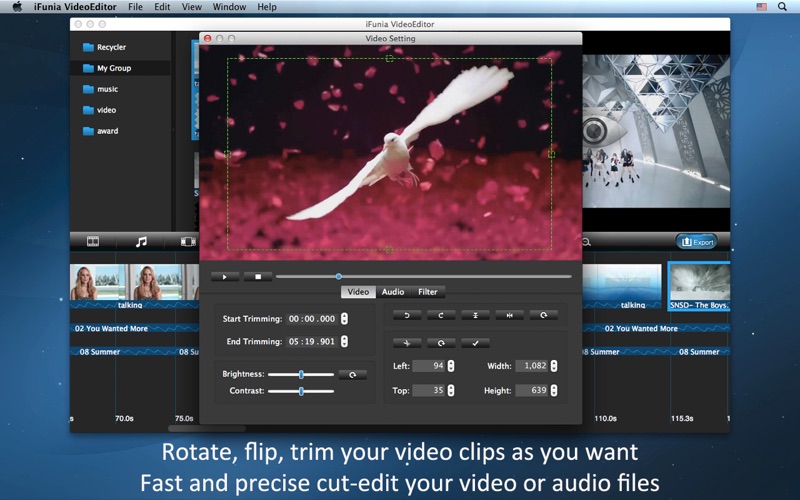Click the Height crop value field
This screenshot has height=500, width=800.
click(532, 390)
